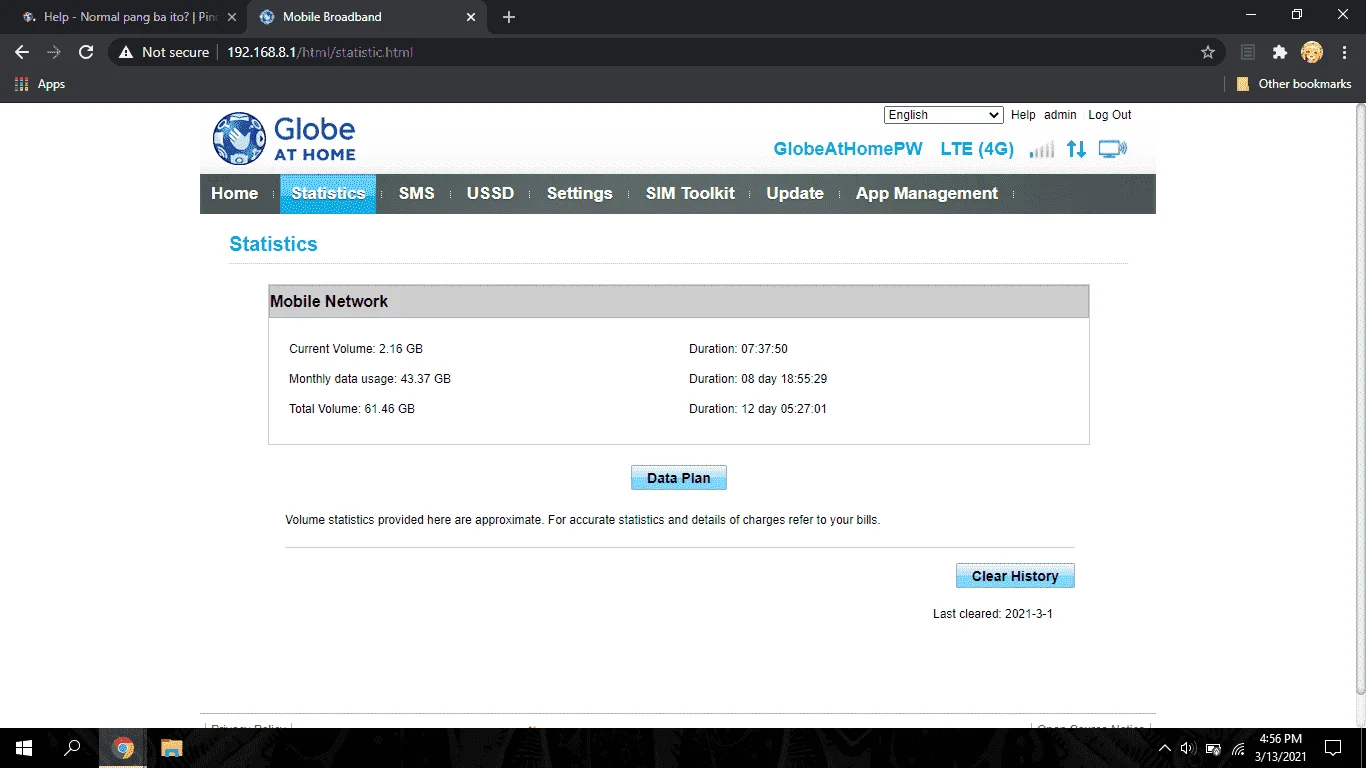The width and height of the screenshot is (1366, 768).
Task: Click the Duration: 12 day 05:27:01 text
Action: [x=758, y=409]
